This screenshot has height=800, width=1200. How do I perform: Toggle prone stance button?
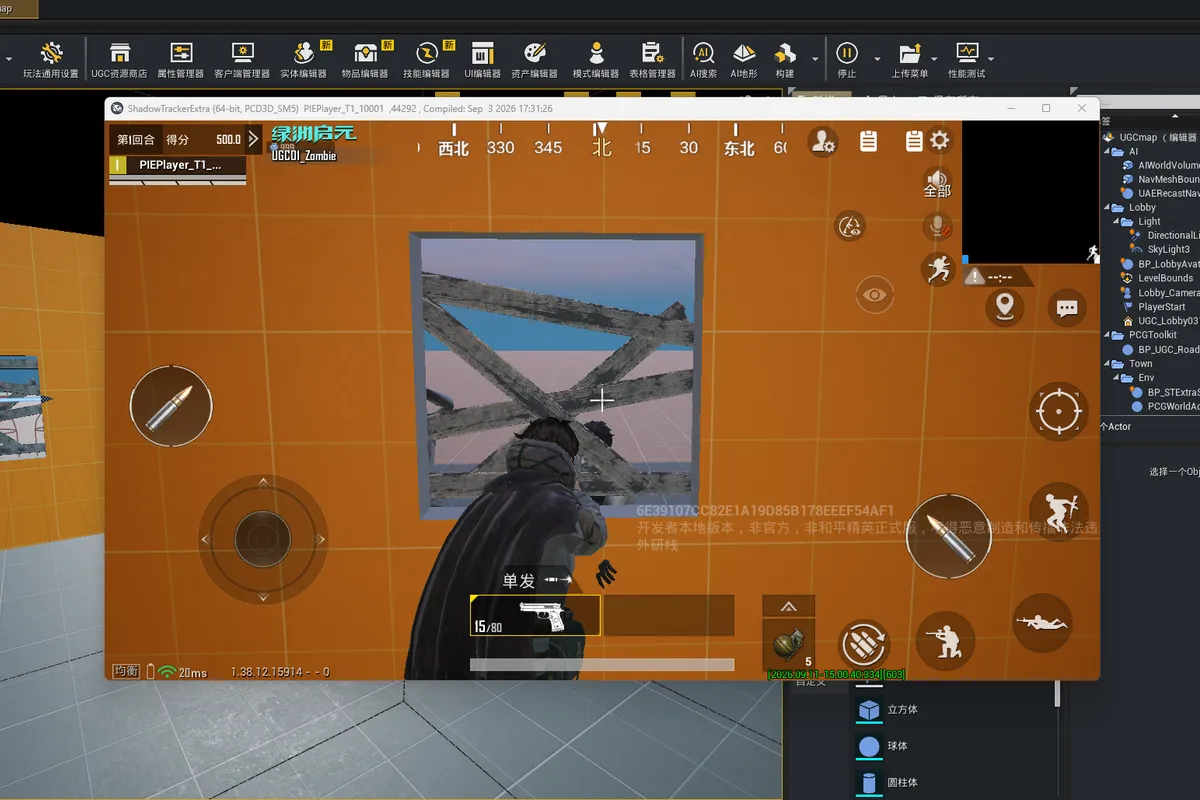[x=1042, y=622]
